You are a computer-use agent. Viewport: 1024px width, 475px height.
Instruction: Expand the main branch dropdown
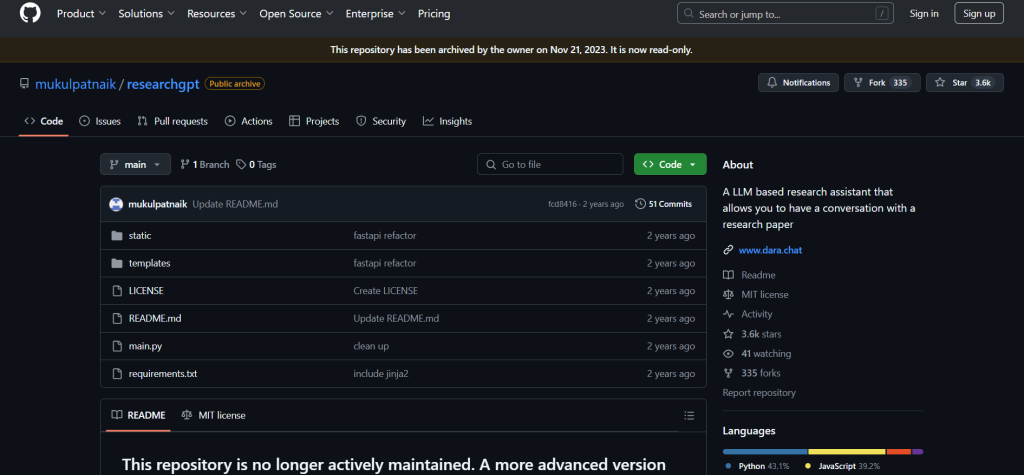click(x=135, y=164)
